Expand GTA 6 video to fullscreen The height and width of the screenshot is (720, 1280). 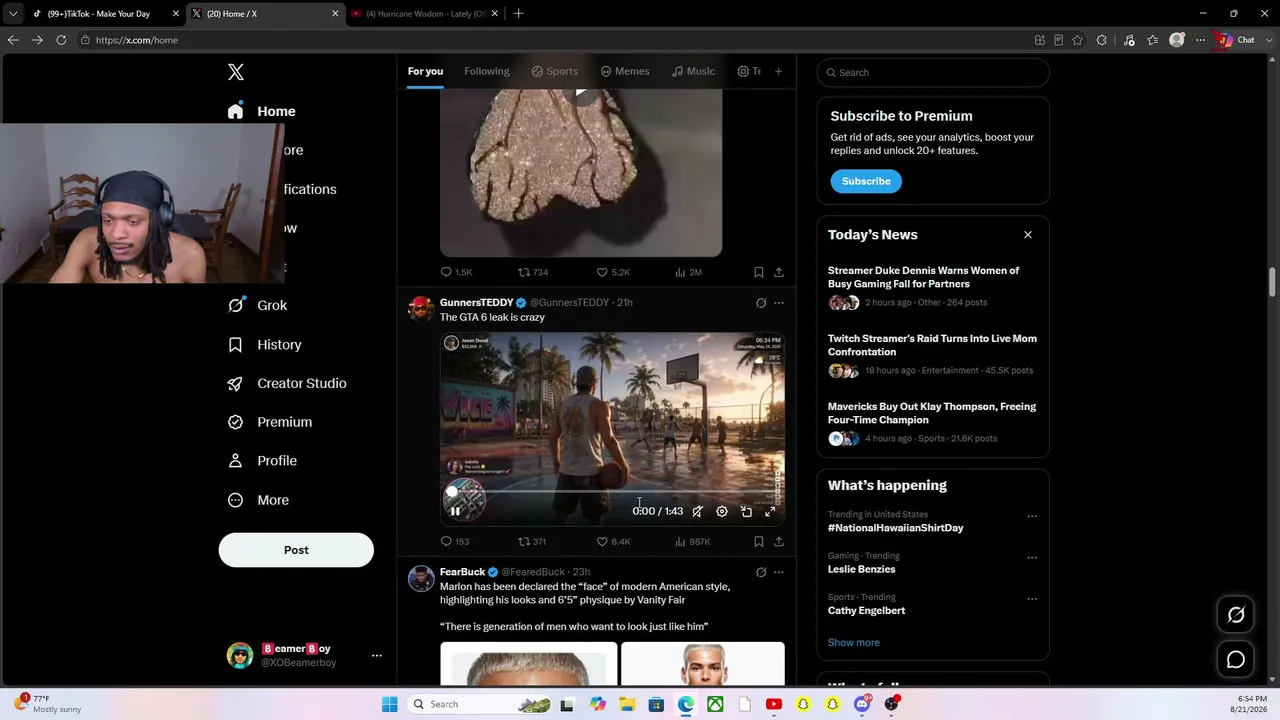pyautogui.click(x=770, y=511)
